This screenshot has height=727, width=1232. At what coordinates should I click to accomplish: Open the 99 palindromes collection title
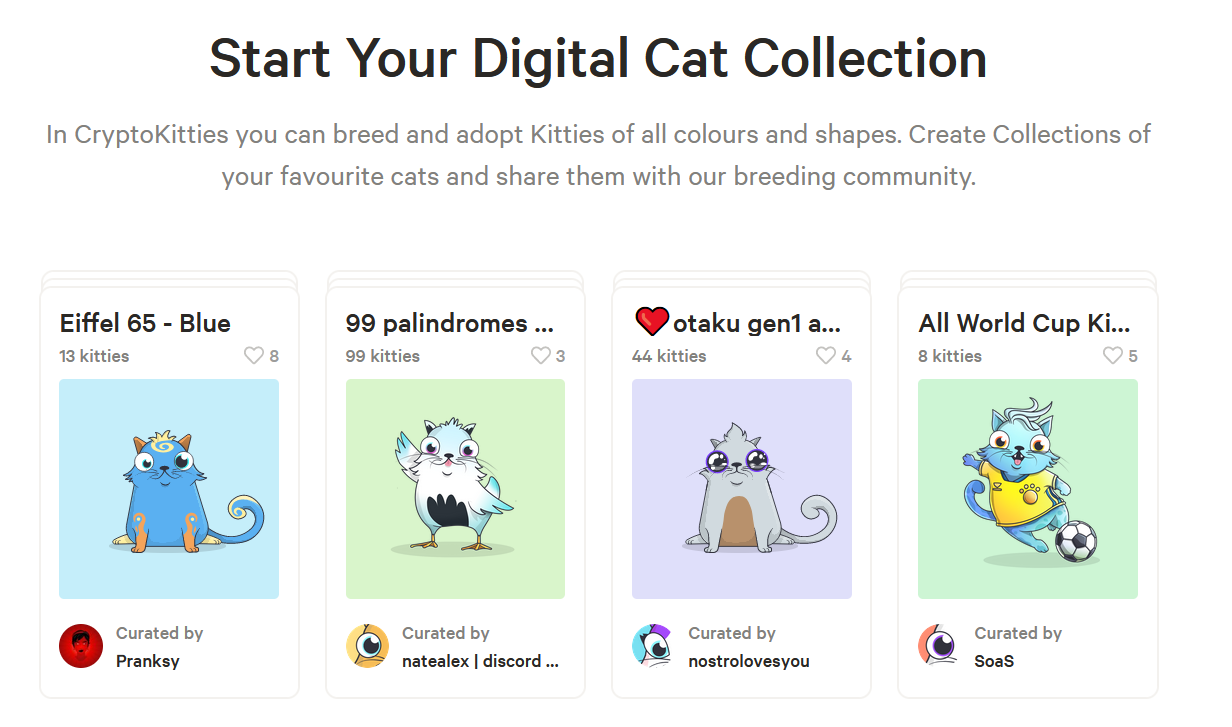coord(449,323)
